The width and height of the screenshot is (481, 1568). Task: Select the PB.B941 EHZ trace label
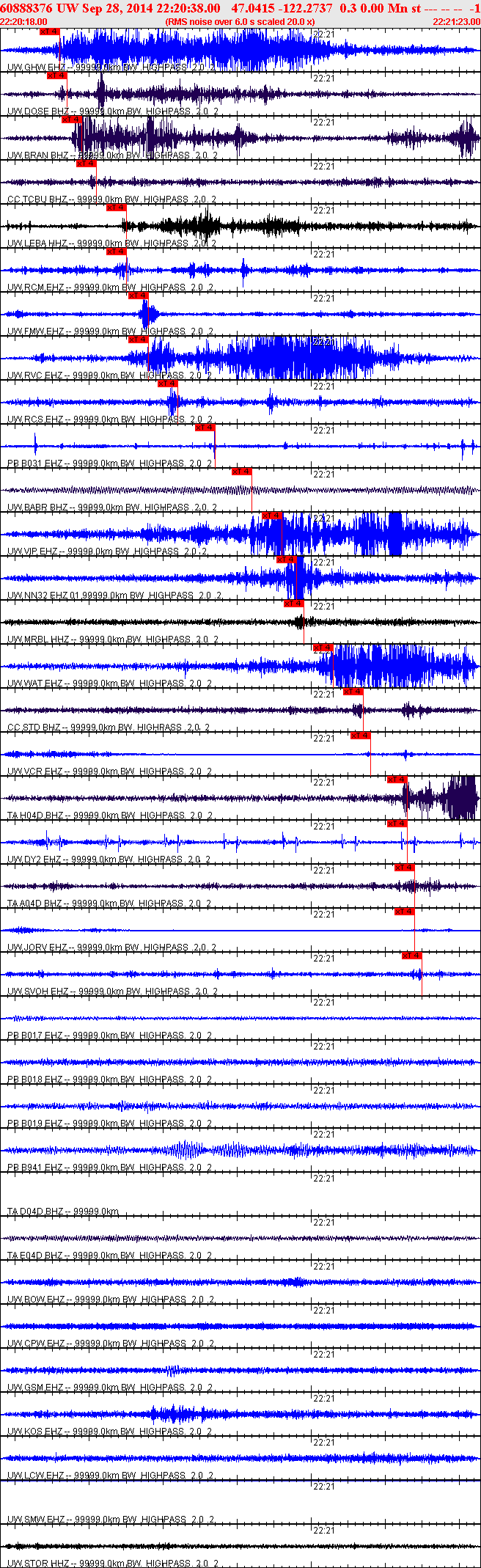(110, 1168)
